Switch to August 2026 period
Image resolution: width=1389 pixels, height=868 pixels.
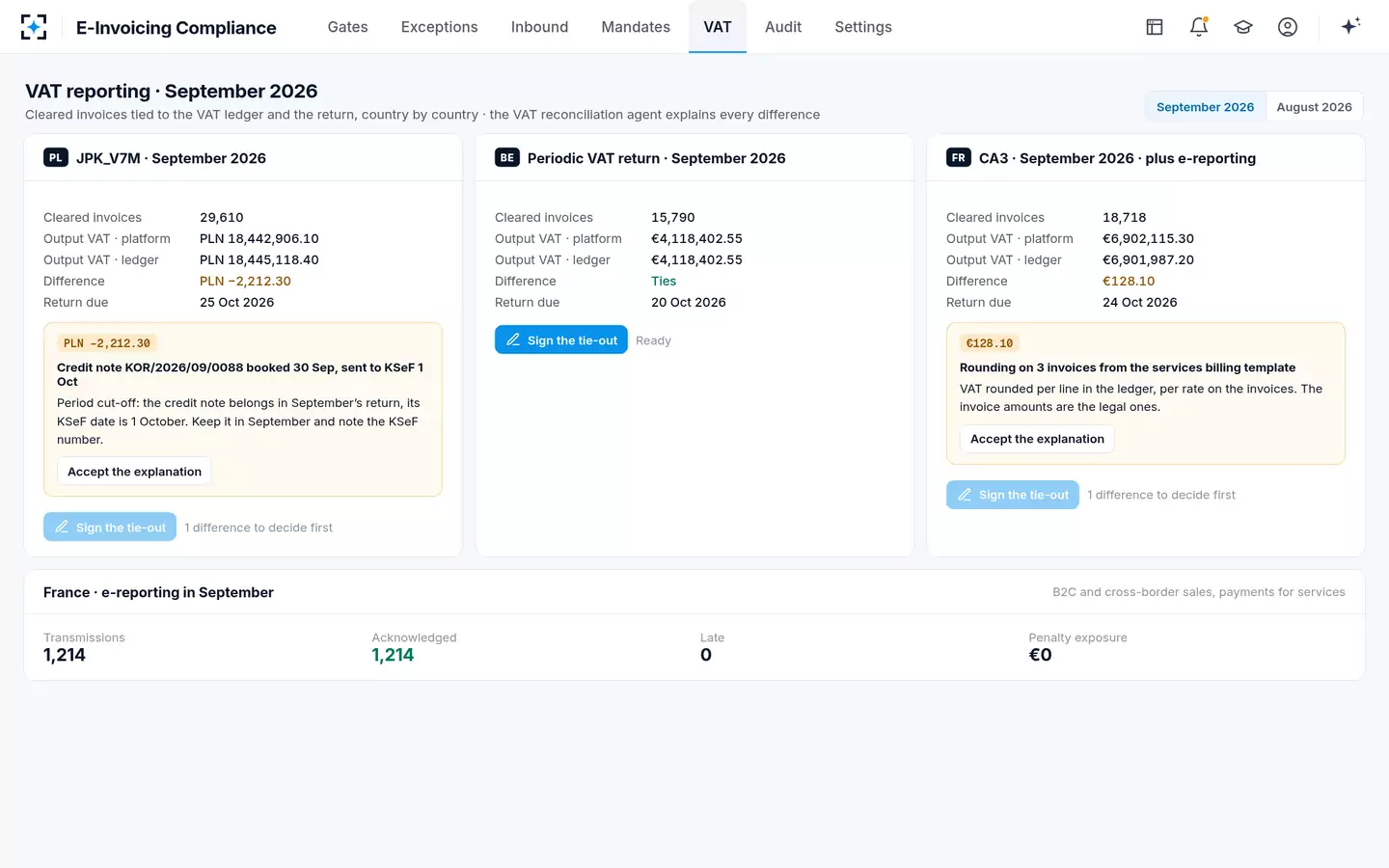(x=1314, y=107)
